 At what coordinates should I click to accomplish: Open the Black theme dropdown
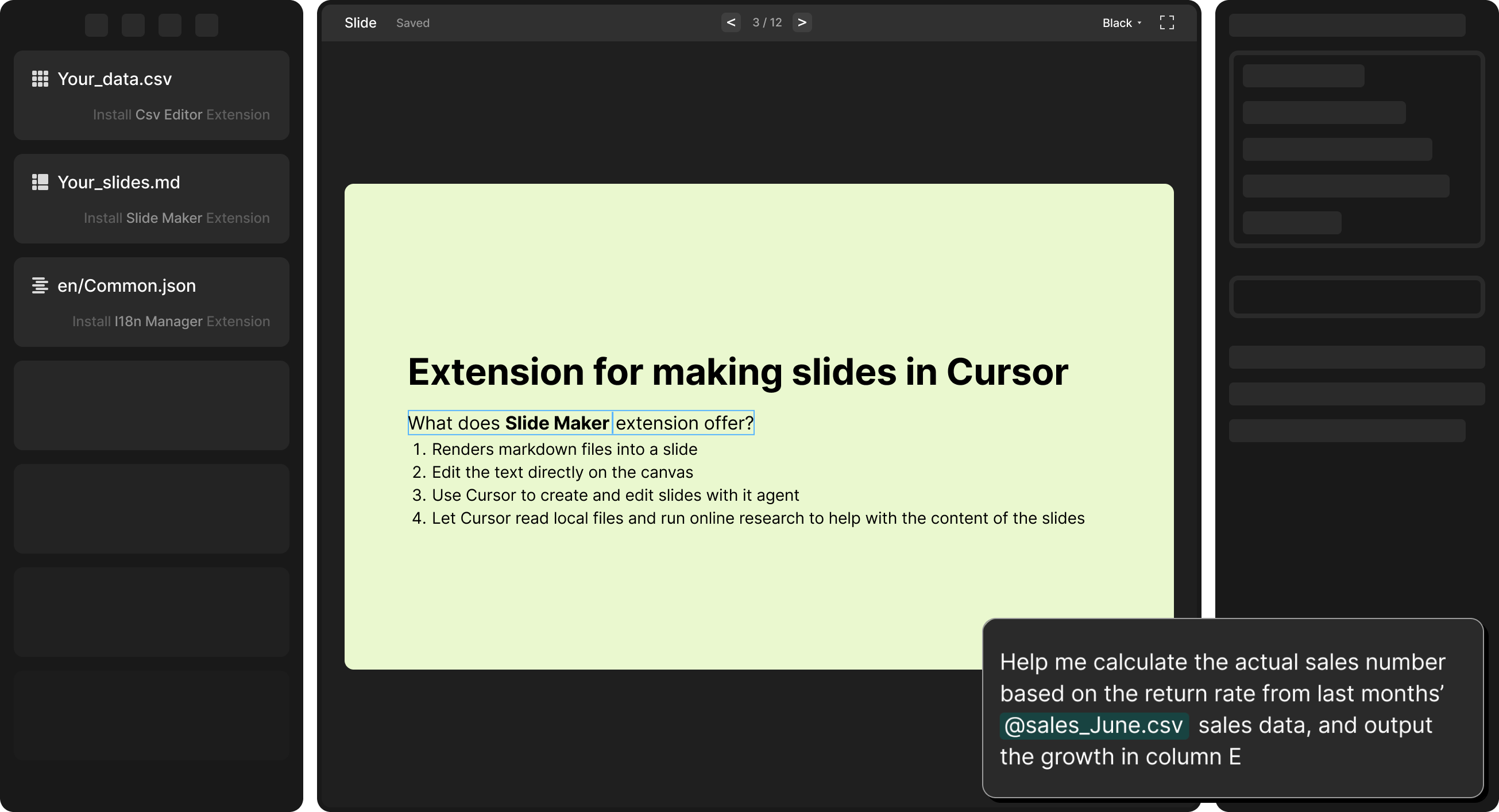click(x=1122, y=23)
